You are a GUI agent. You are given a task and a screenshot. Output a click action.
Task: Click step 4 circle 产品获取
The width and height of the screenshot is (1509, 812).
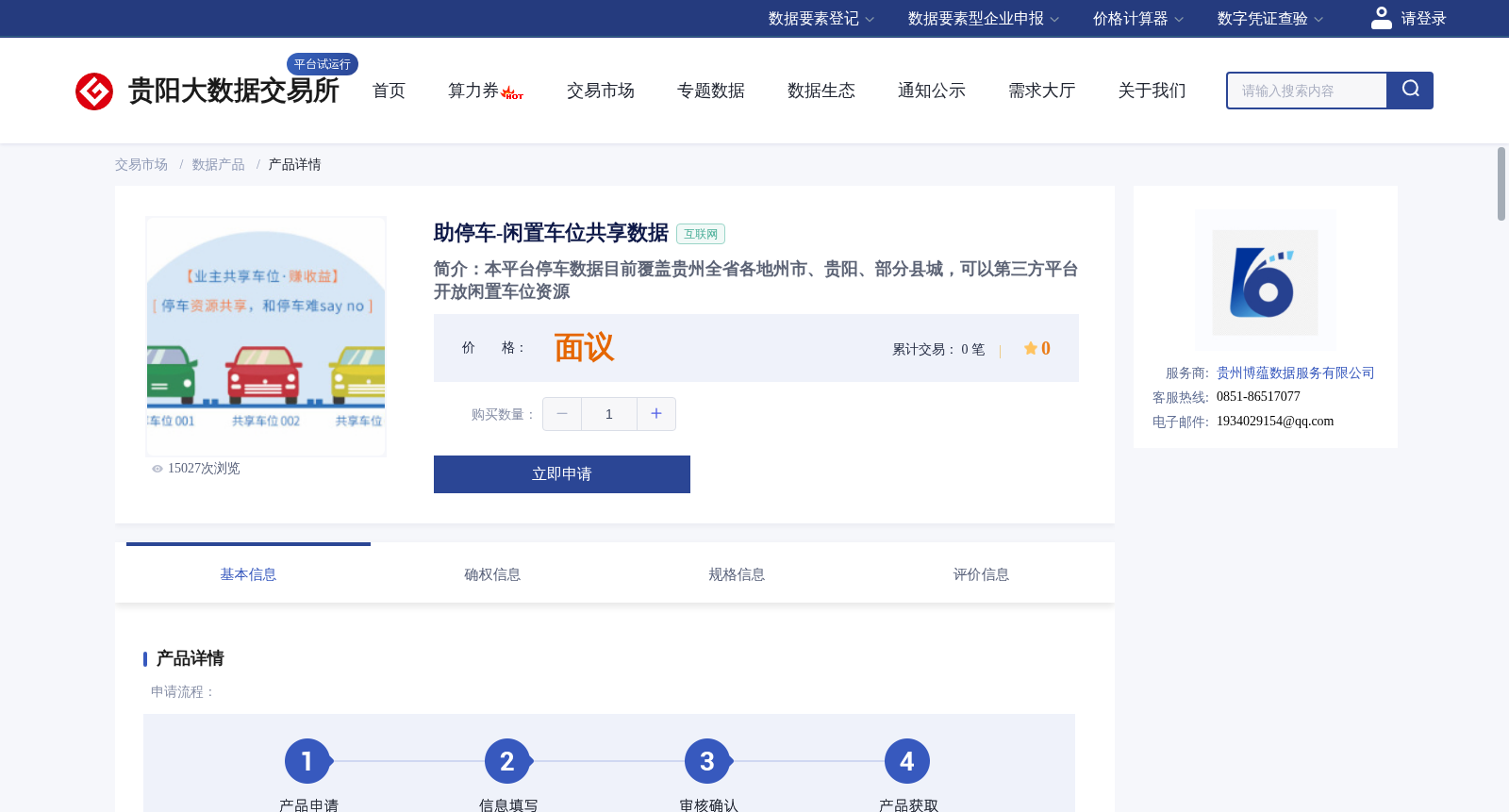[x=907, y=761]
